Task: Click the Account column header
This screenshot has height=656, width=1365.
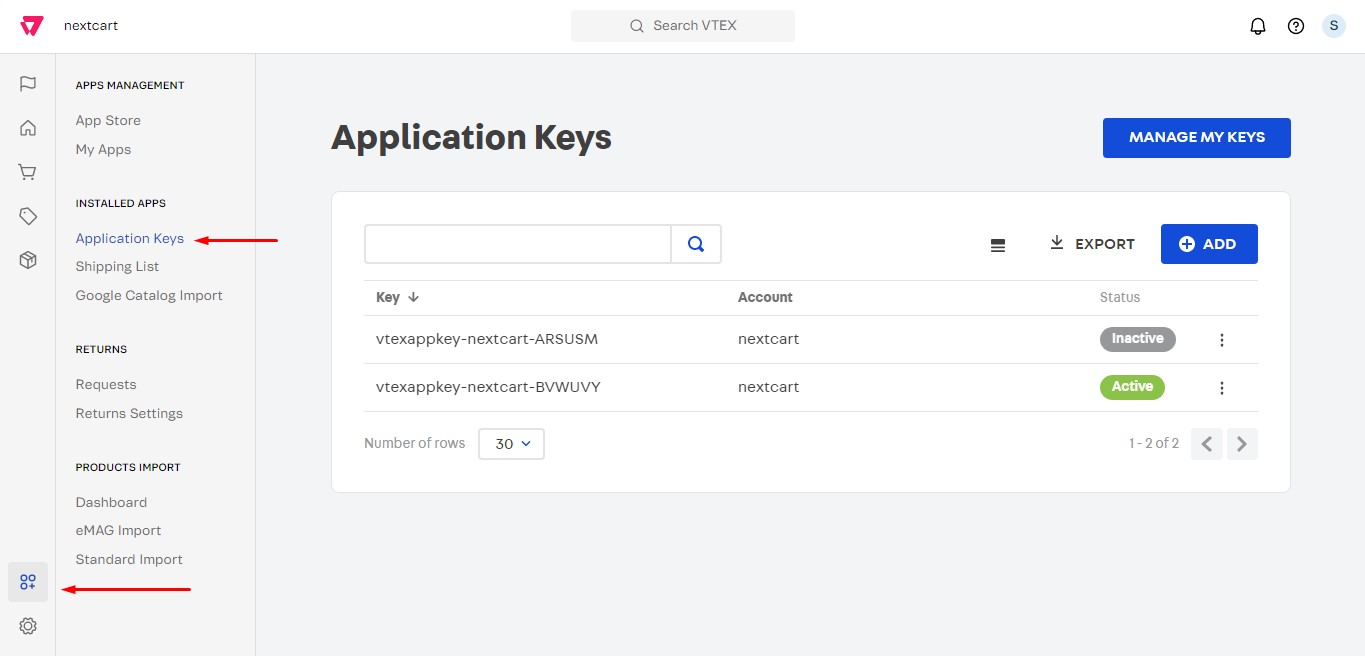Action: click(765, 297)
